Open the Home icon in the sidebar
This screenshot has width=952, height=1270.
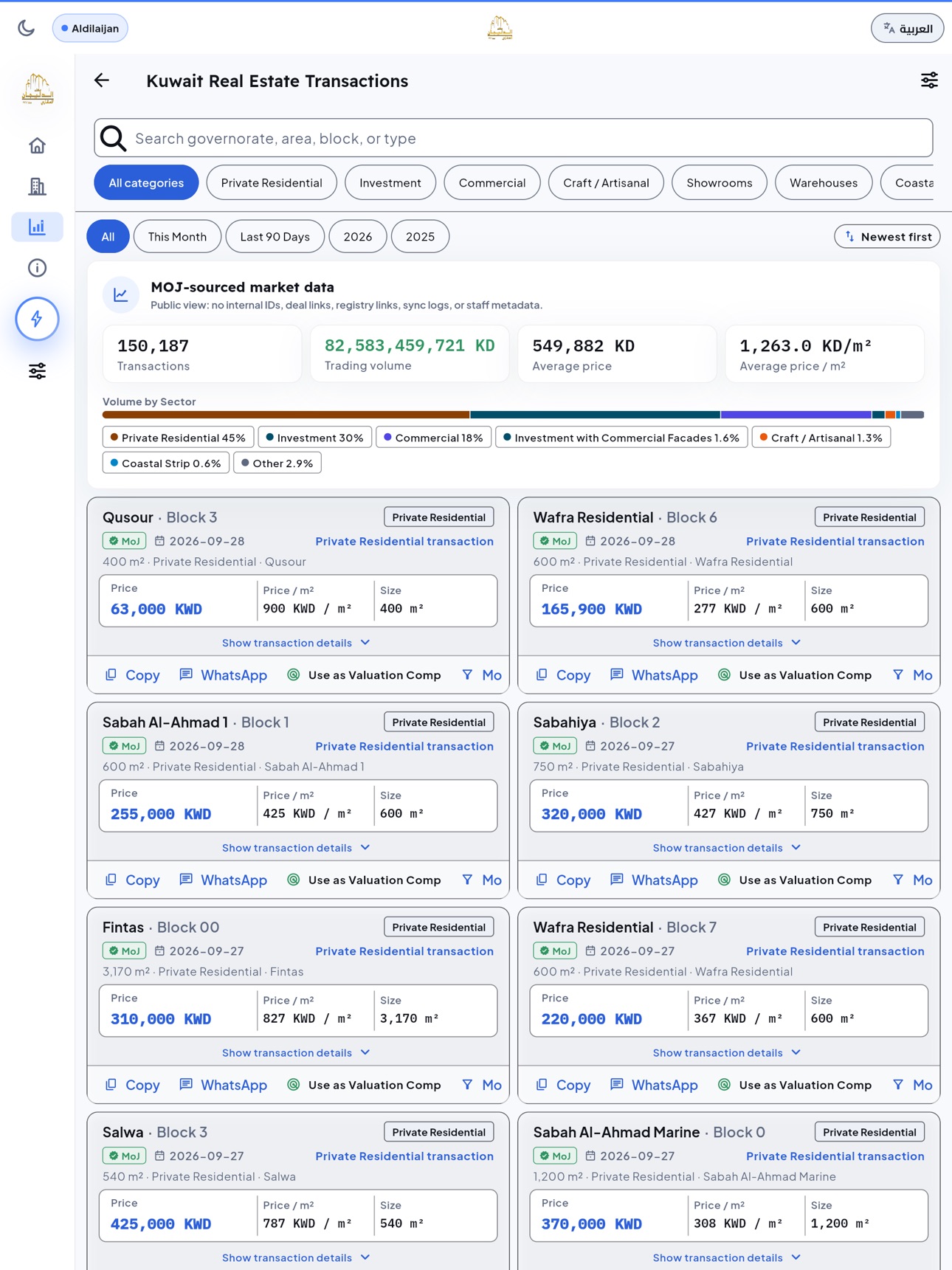[37, 145]
